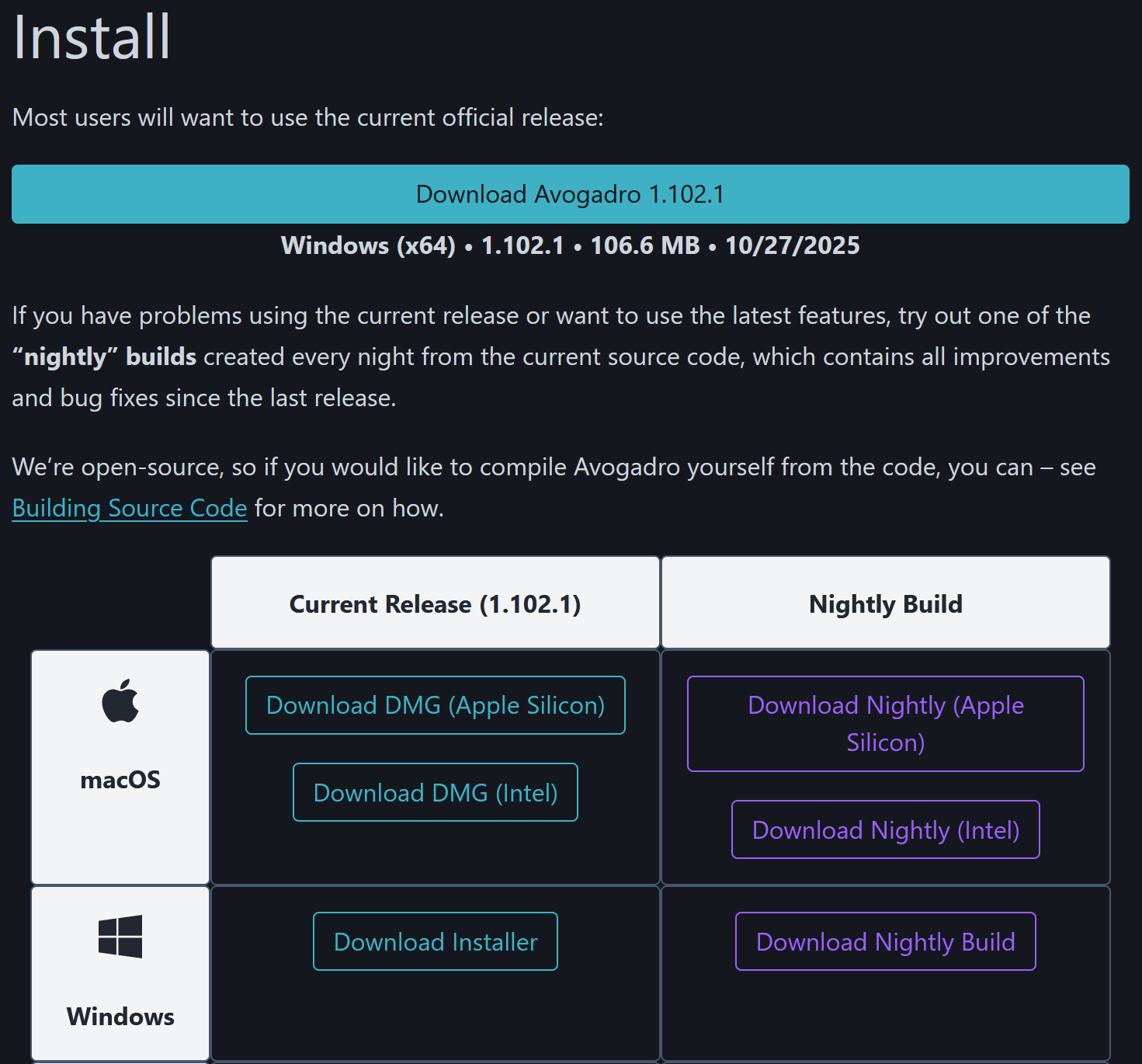Viewport: 1142px width, 1064px height.
Task: Click the Windows Download Installer button
Action: [x=435, y=941]
